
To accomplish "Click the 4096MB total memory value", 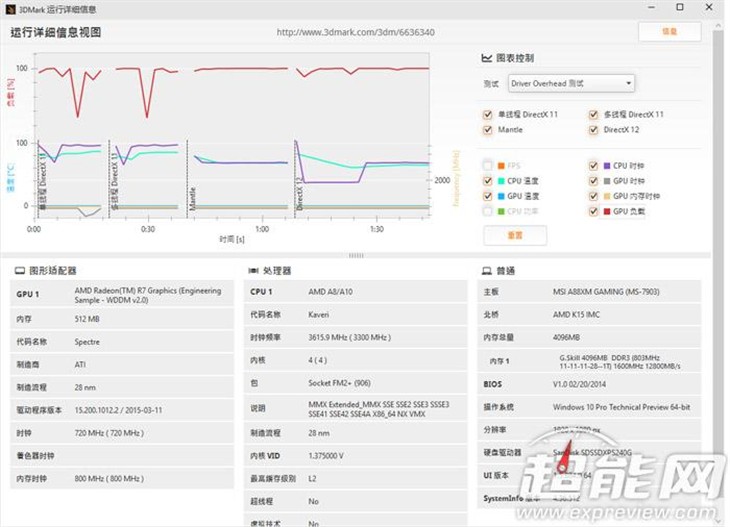I will 566,338.
